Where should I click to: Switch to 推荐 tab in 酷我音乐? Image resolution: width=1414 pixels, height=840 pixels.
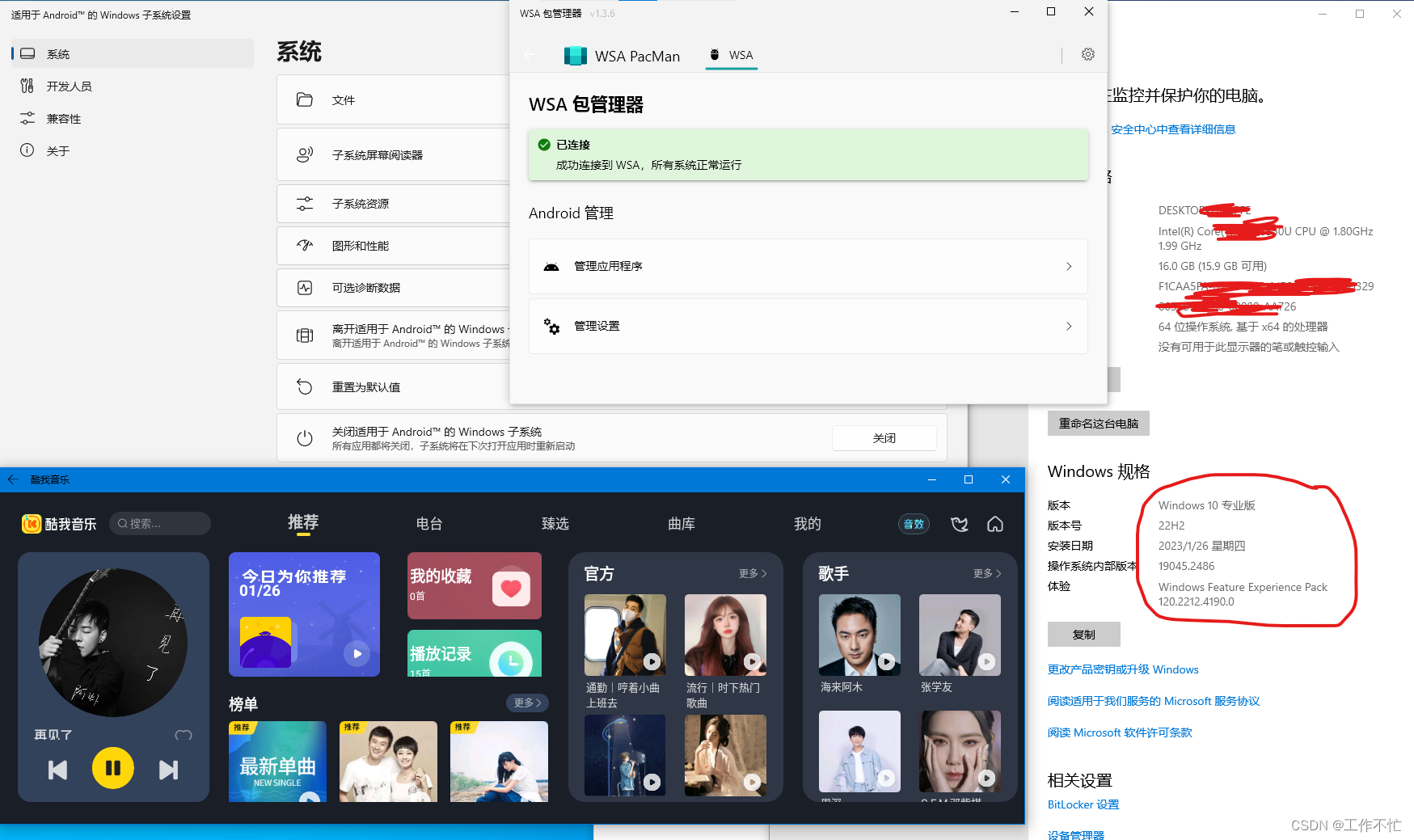point(303,522)
